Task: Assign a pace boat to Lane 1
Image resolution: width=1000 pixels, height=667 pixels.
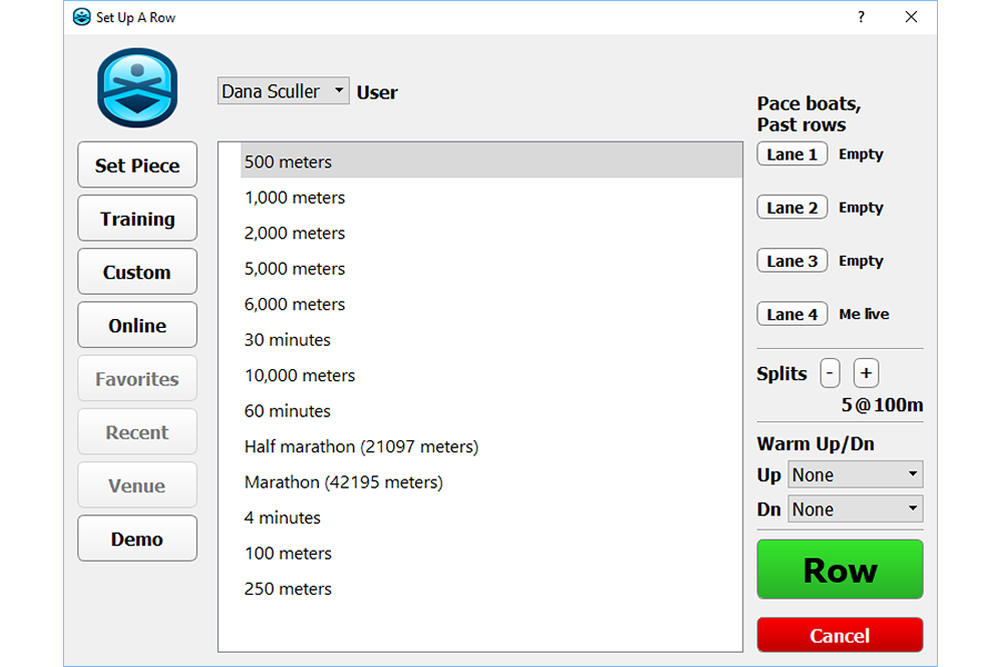Action: pos(792,154)
